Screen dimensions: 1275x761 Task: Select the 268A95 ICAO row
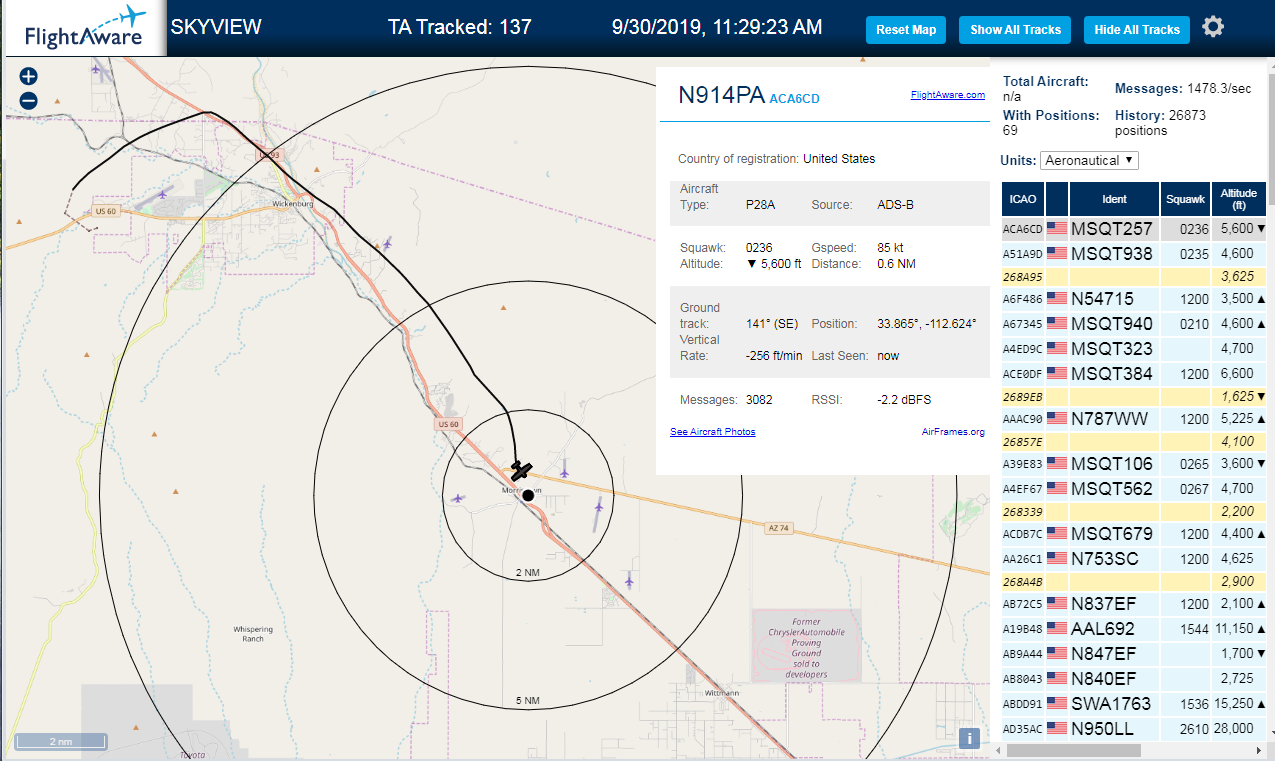[1134, 276]
